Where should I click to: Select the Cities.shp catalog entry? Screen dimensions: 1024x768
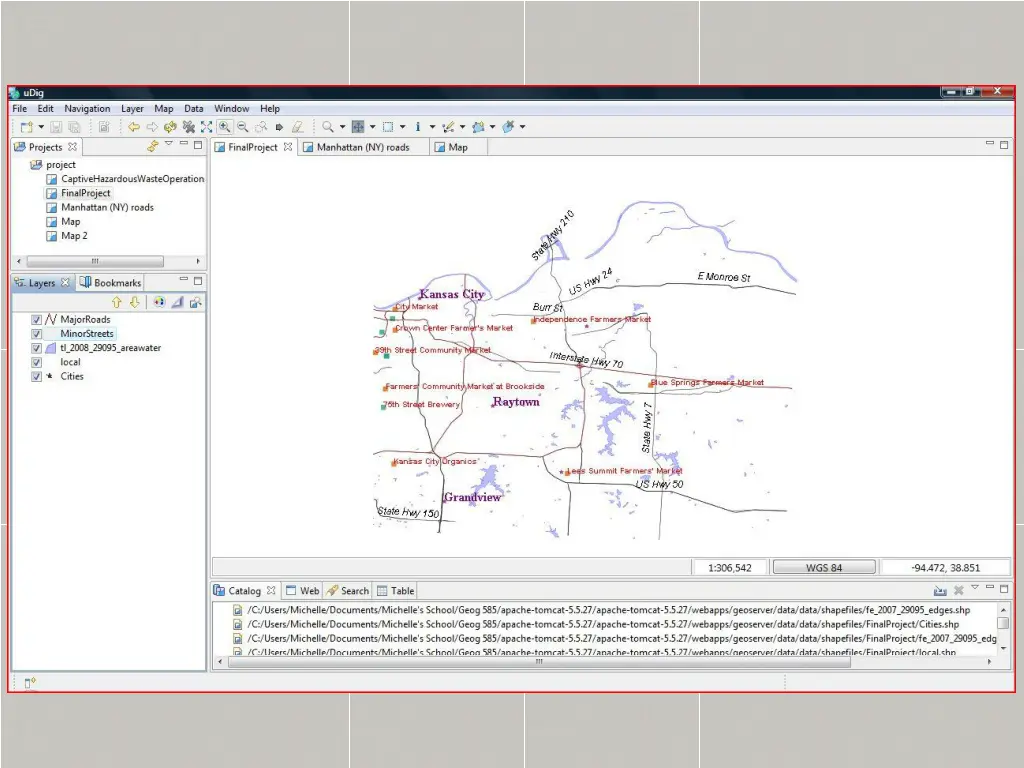click(x=603, y=624)
